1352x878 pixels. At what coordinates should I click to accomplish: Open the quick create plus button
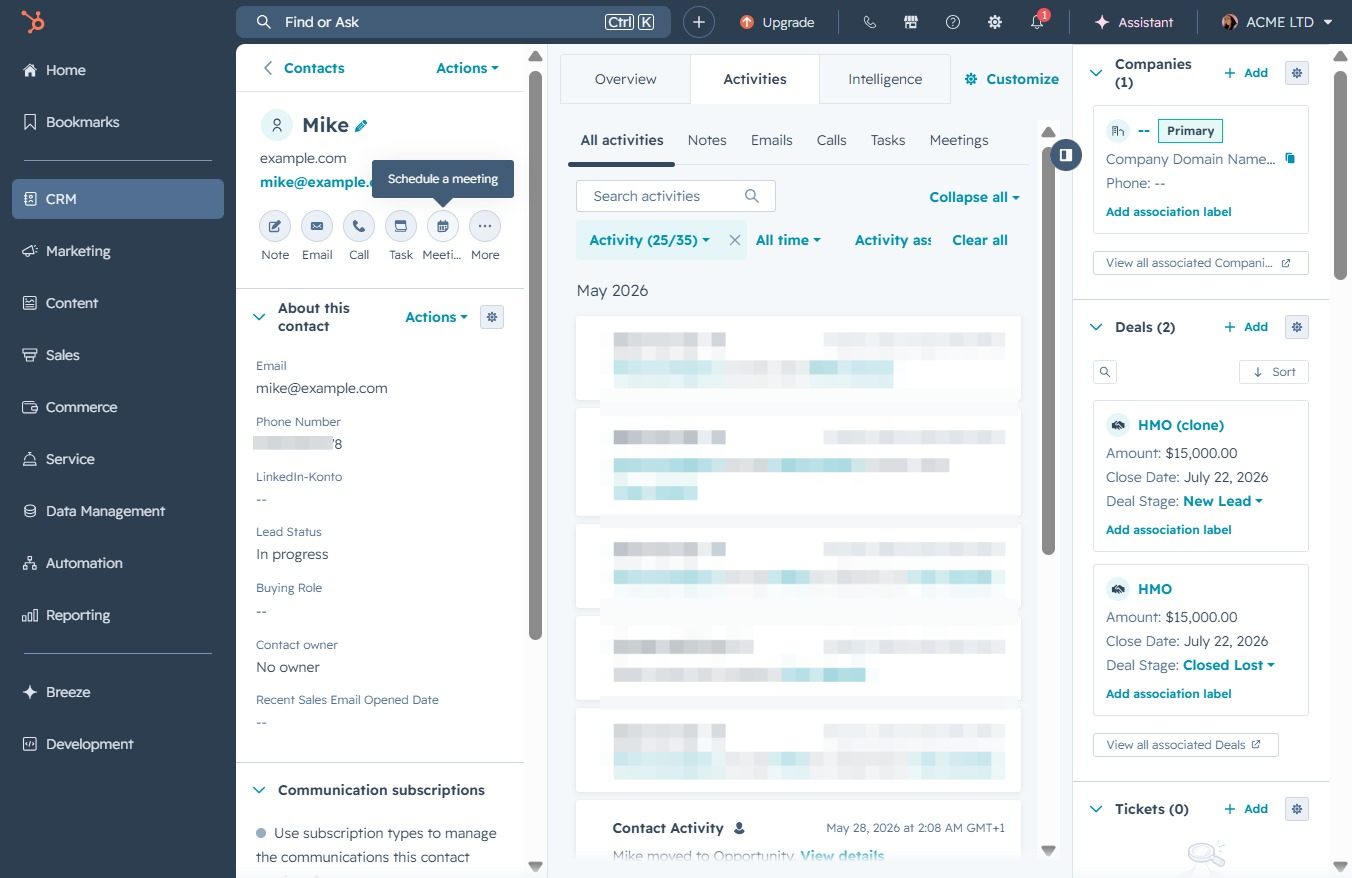click(699, 22)
